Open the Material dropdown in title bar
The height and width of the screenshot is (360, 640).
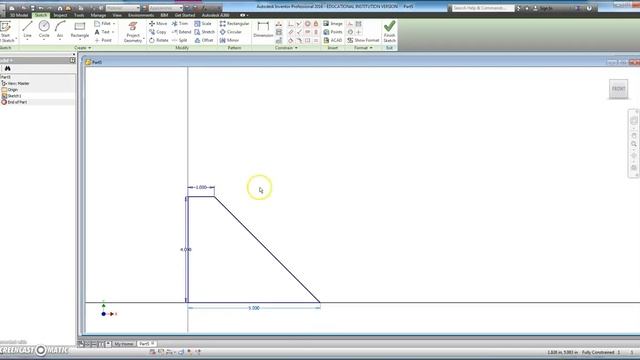(x=123, y=8)
